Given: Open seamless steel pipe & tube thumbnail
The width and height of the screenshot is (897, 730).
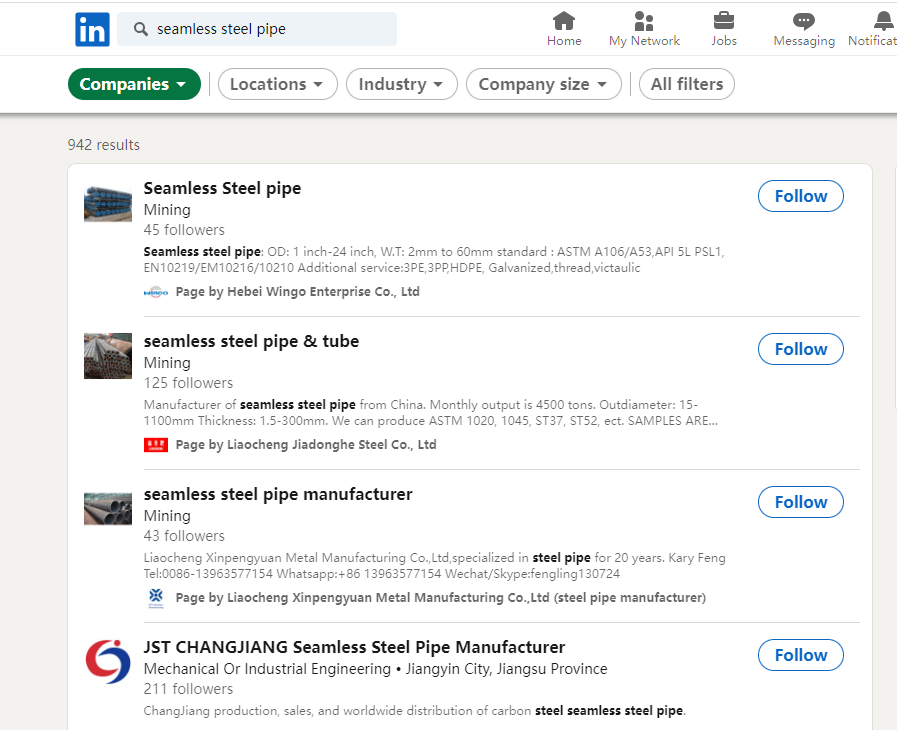Looking at the screenshot, I should click(108, 356).
